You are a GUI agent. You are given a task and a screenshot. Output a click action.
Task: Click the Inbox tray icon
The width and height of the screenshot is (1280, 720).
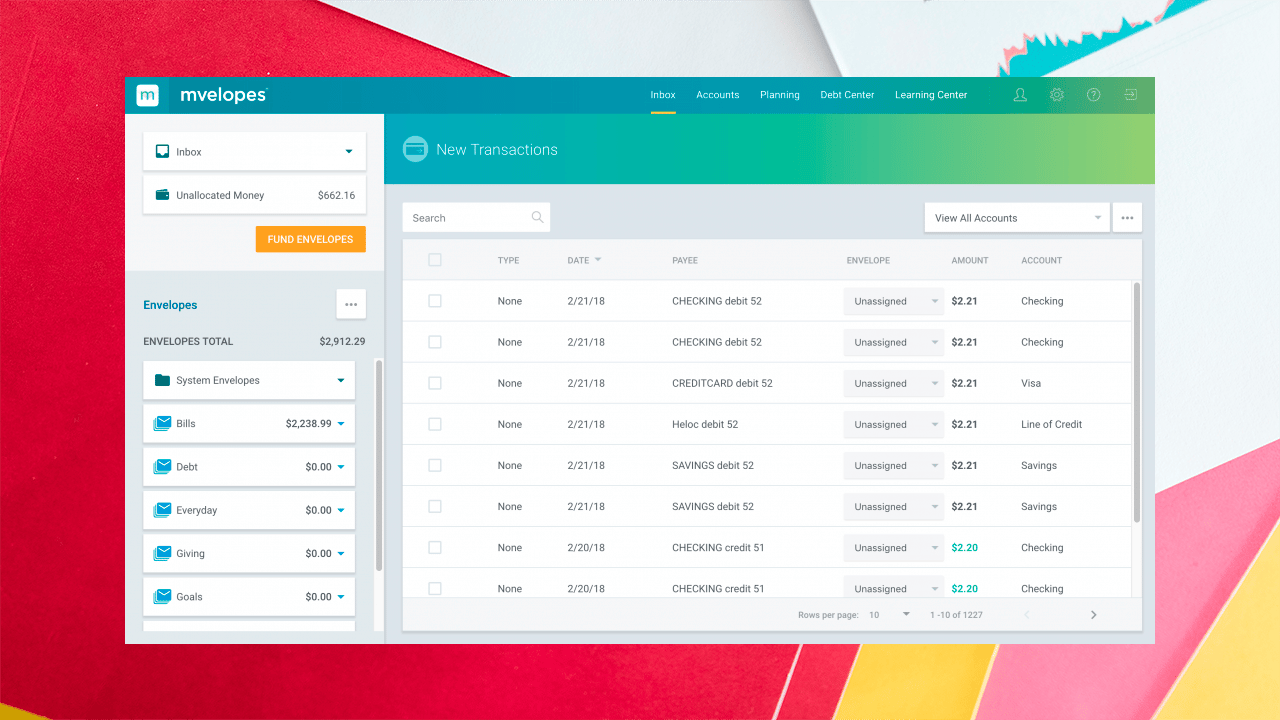coord(162,152)
